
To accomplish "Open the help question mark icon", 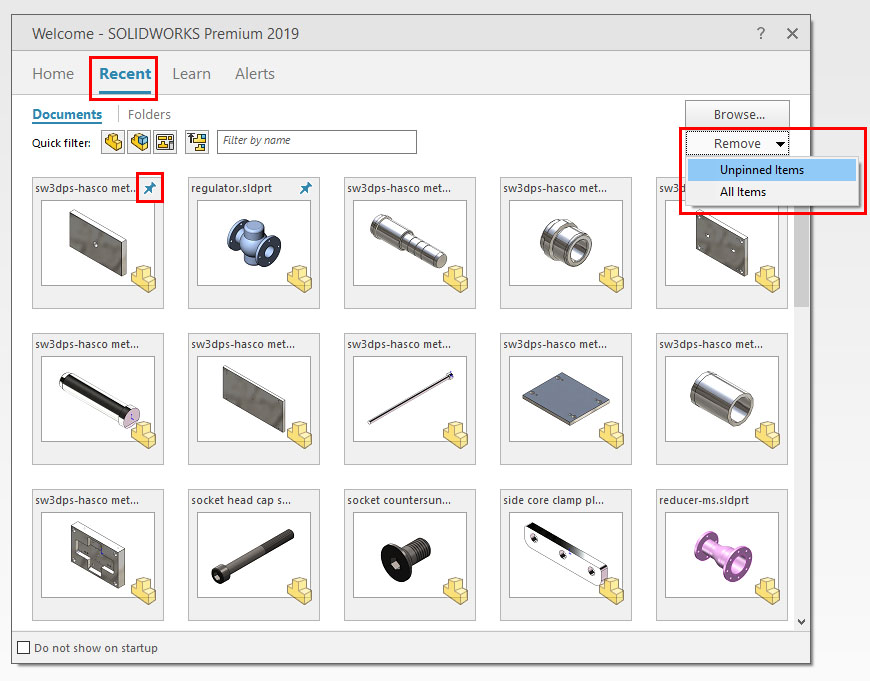I will (x=761, y=33).
